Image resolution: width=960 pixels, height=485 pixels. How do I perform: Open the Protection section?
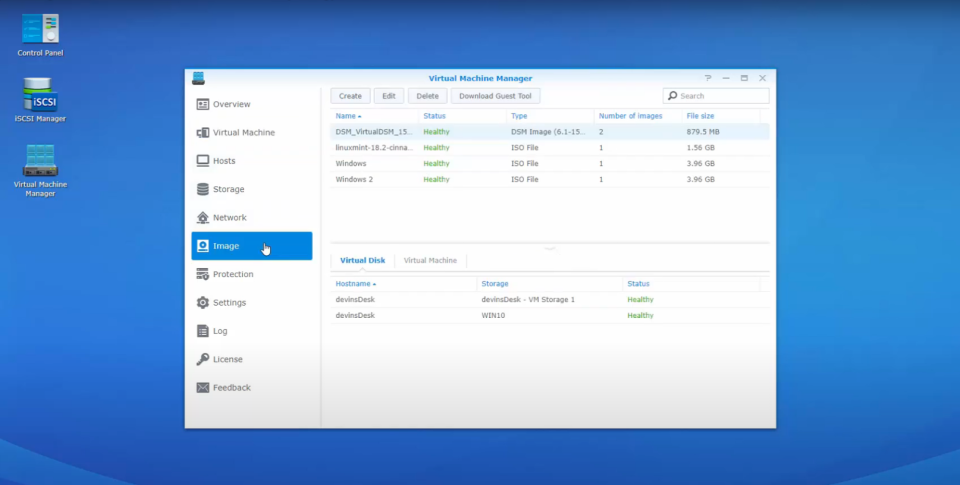point(252,274)
